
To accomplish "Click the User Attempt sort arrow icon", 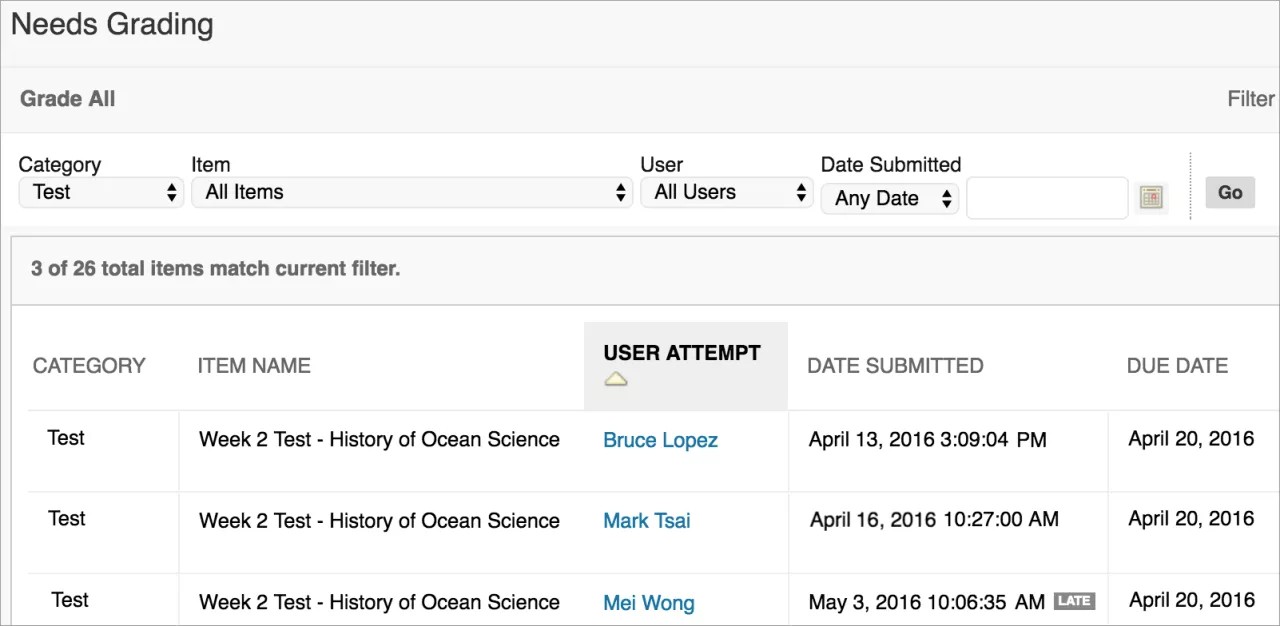I will [616, 379].
